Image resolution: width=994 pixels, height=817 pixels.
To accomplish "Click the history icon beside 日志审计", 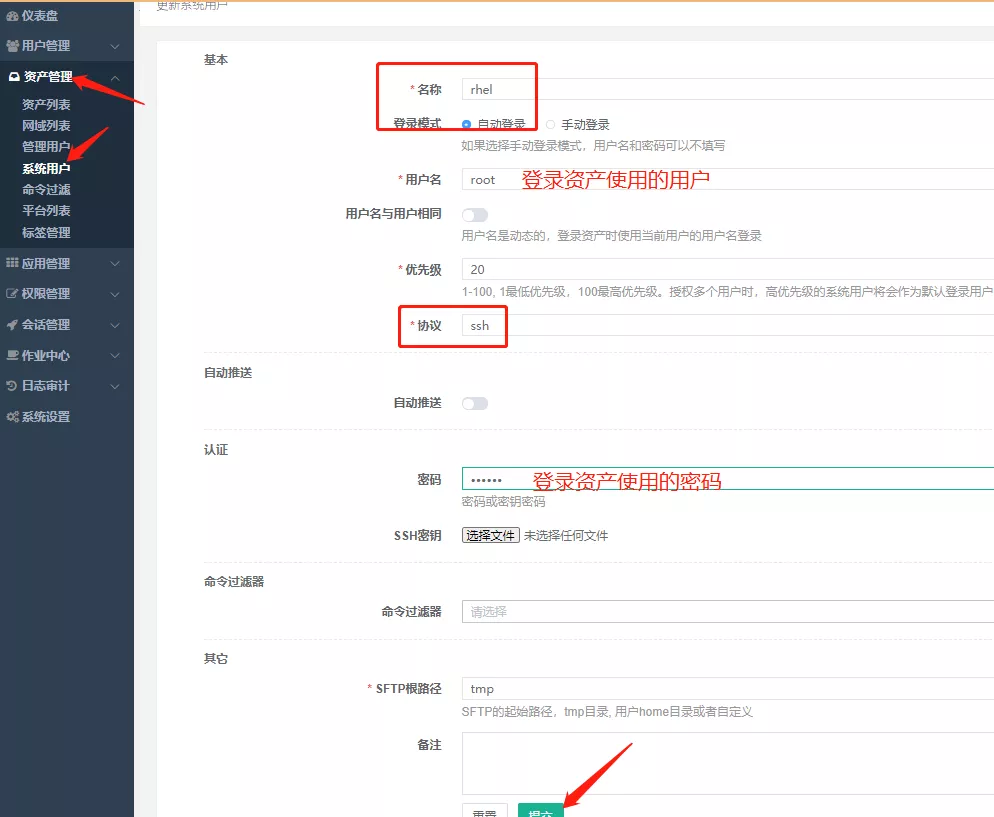I will tap(13, 386).
